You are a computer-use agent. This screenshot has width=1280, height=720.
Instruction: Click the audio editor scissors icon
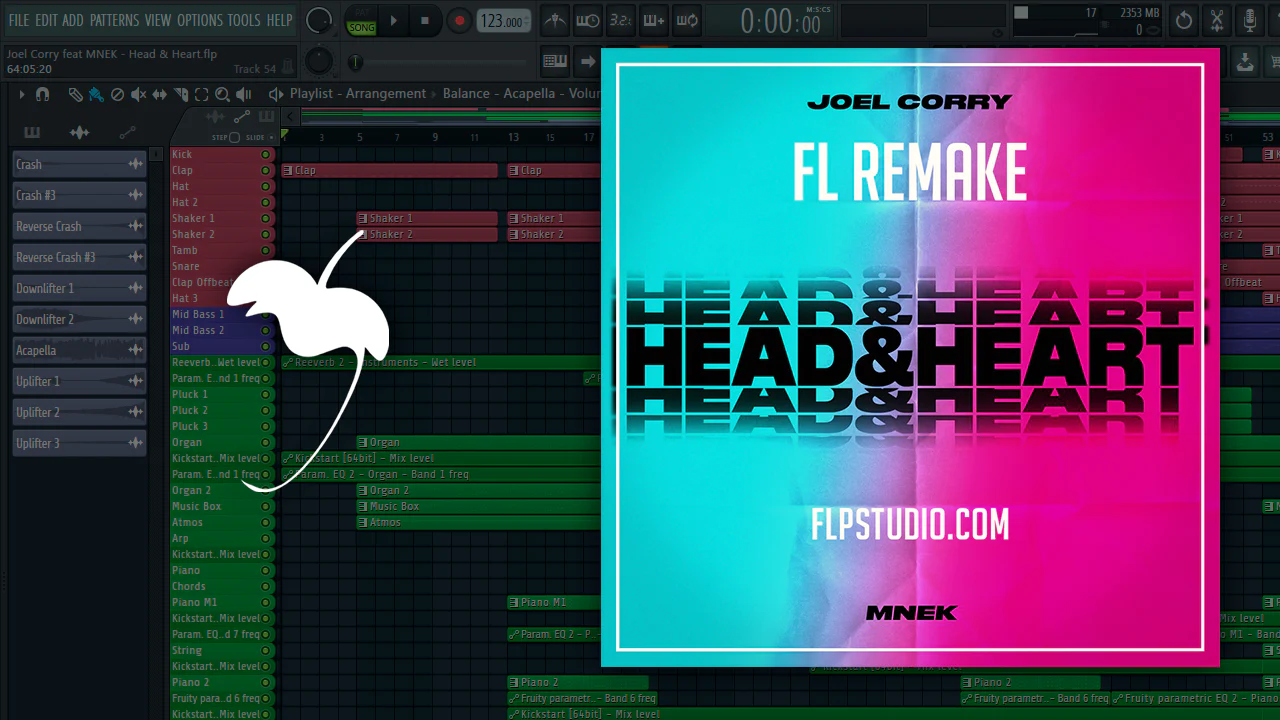tap(1217, 20)
